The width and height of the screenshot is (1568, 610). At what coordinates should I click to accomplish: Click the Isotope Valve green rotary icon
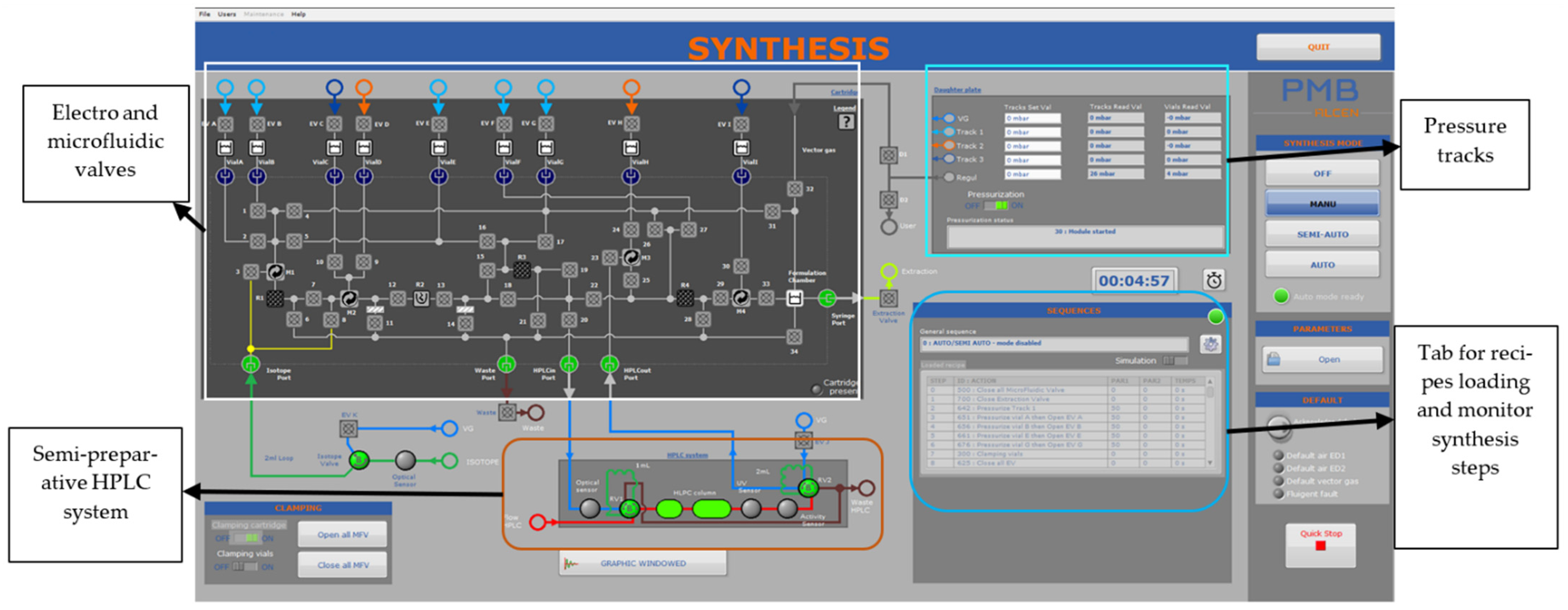pyautogui.click(x=358, y=461)
